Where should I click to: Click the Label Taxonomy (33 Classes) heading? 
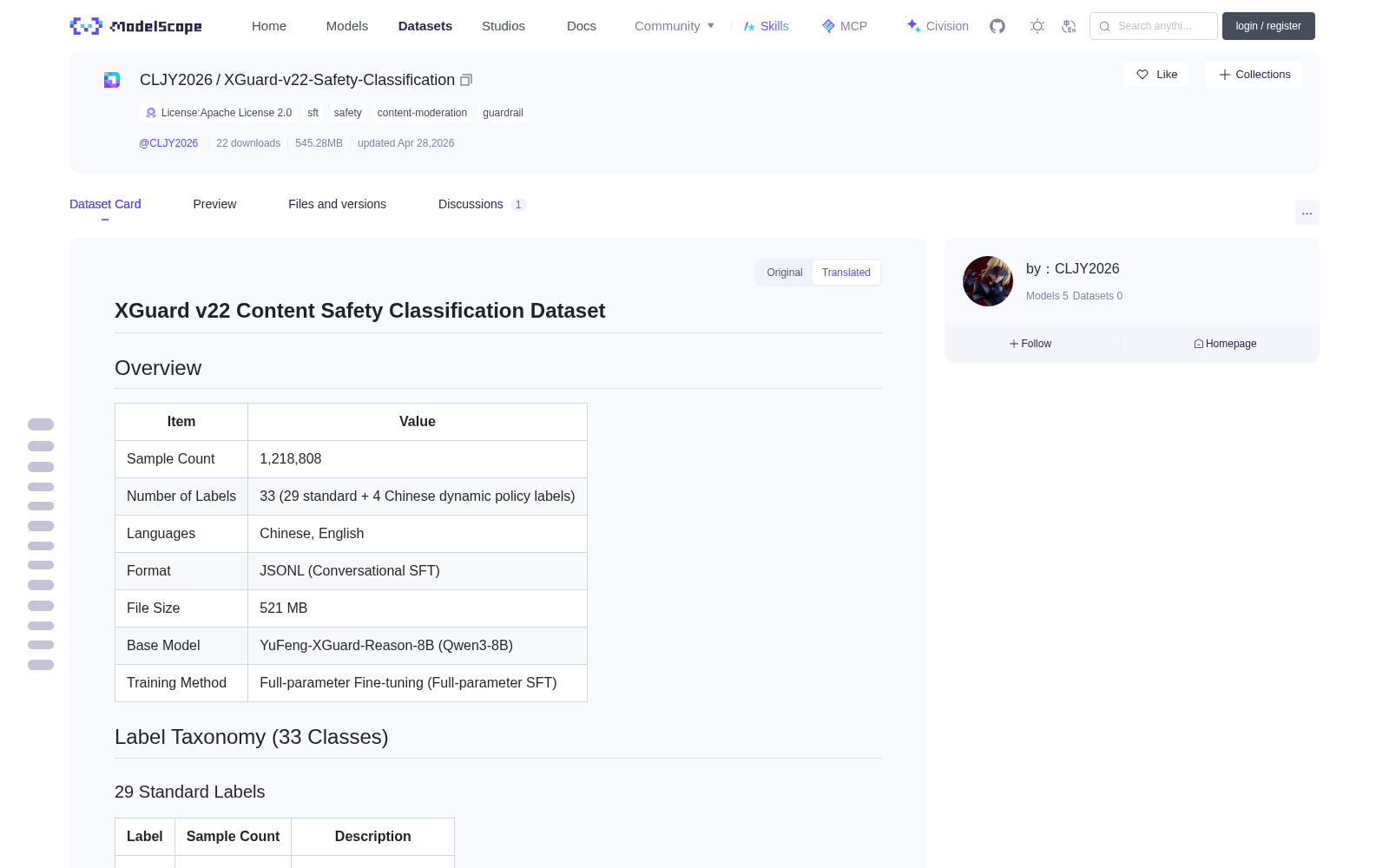(252, 737)
